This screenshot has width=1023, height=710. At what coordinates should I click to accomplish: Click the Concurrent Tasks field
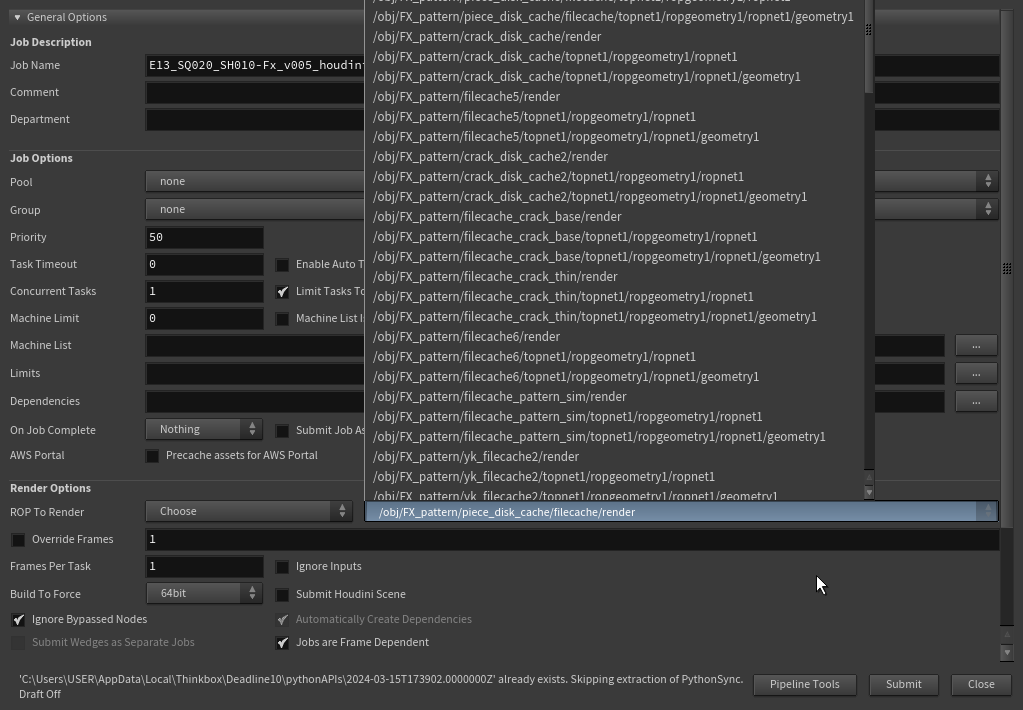point(204,292)
